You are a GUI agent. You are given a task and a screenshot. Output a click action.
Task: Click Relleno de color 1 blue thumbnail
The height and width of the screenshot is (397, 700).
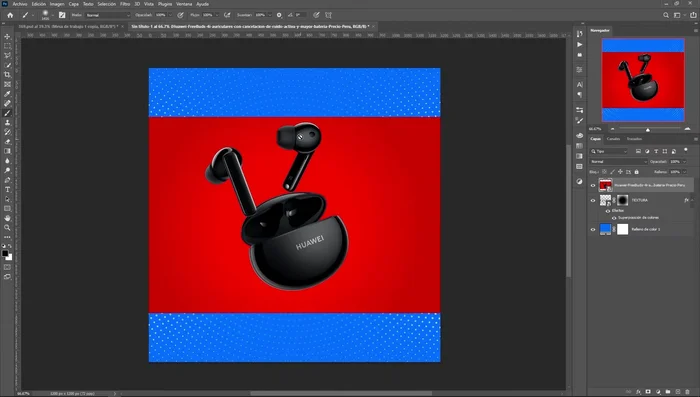605,229
